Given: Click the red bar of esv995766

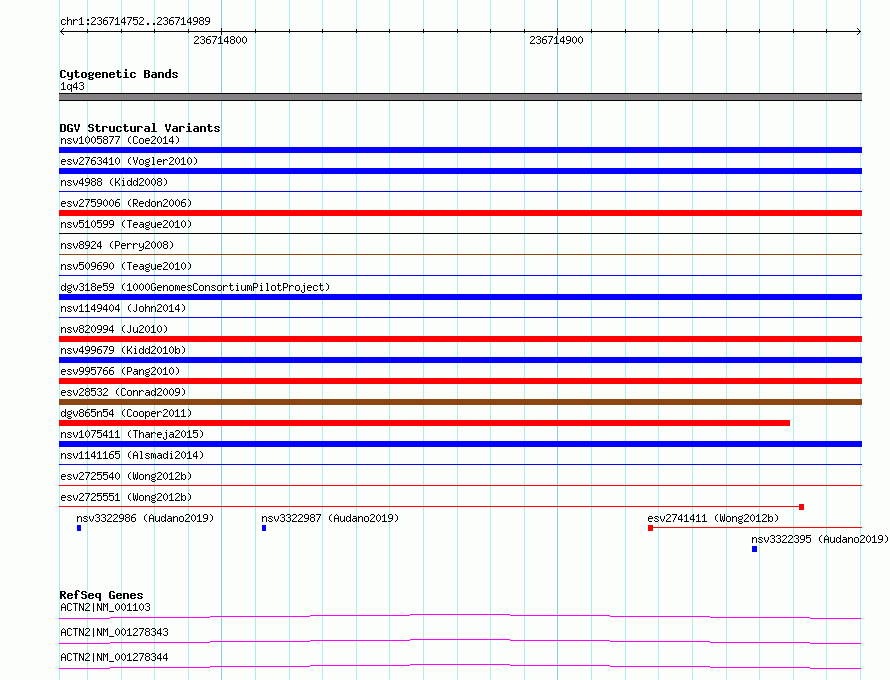Looking at the screenshot, I should (460, 381).
